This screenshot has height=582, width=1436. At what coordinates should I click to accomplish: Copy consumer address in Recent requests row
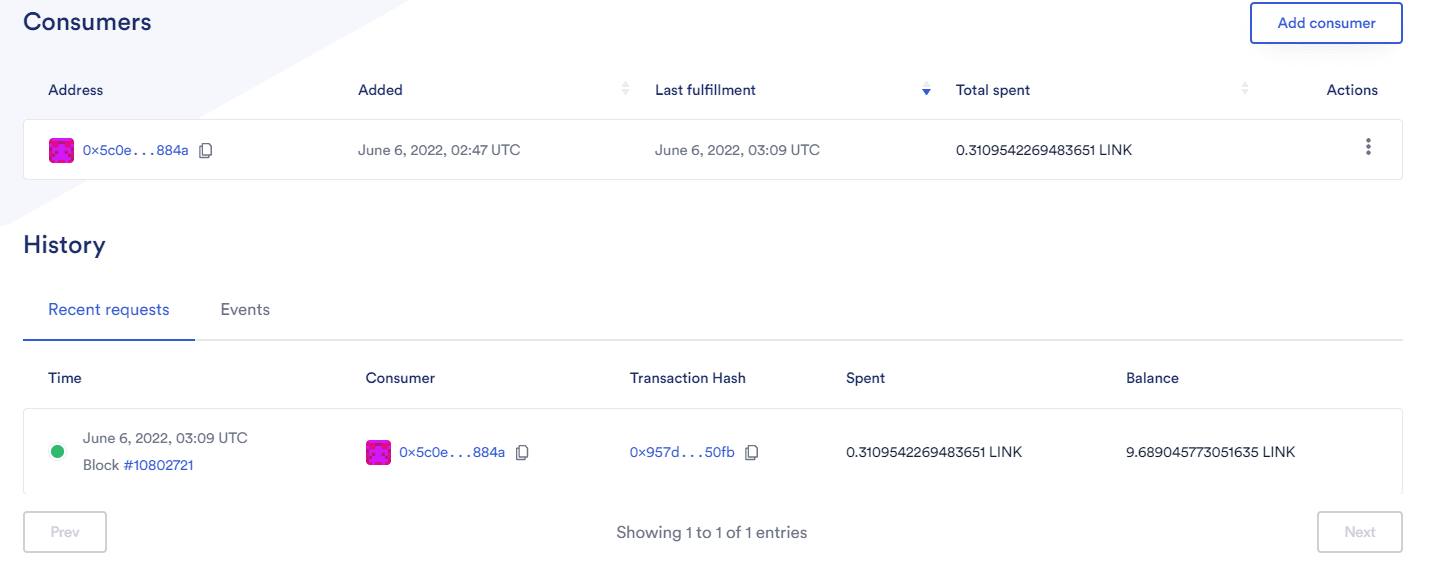pyautogui.click(x=522, y=453)
